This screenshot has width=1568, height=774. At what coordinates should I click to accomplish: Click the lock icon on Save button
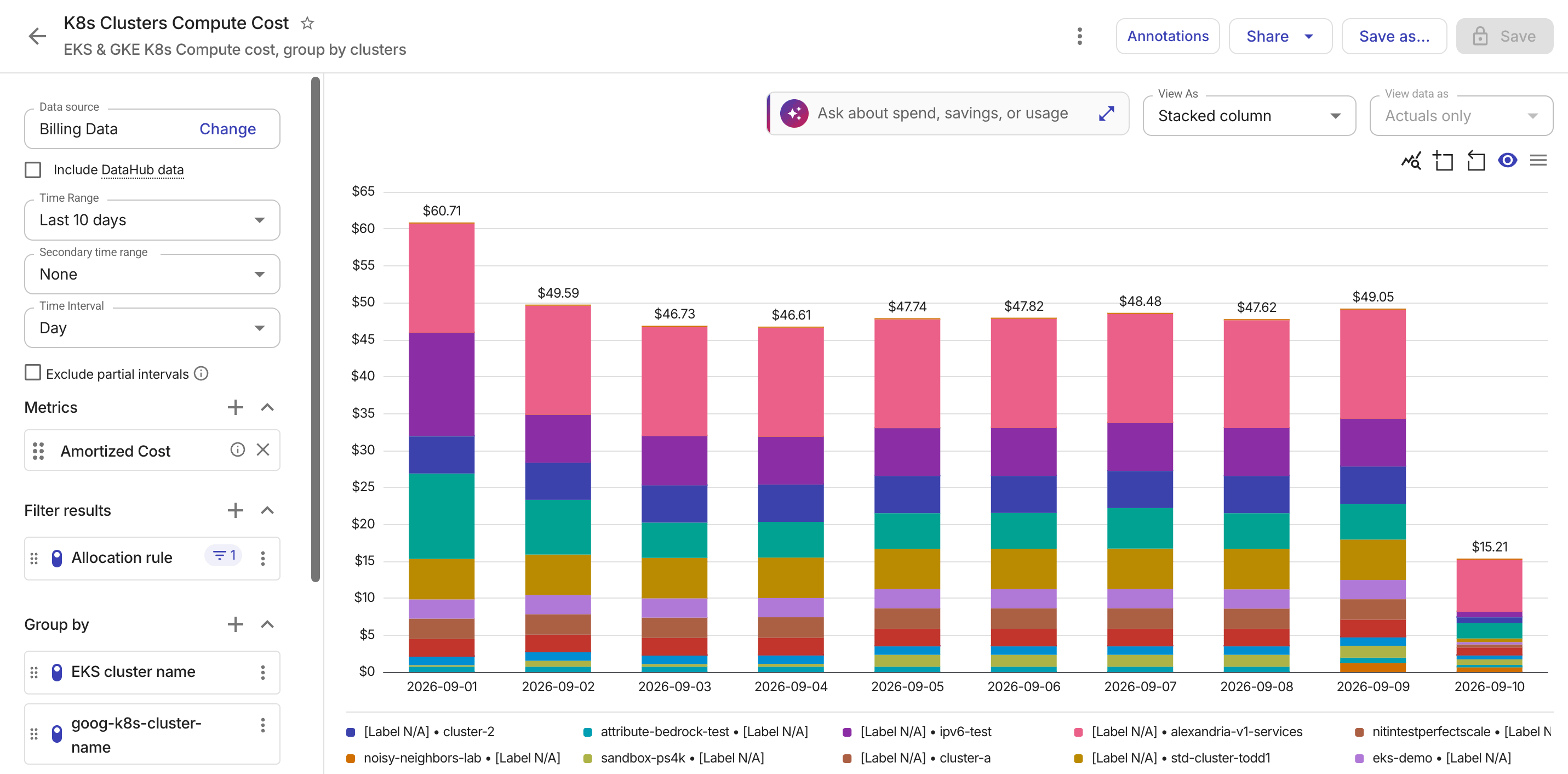click(1480, 37)
